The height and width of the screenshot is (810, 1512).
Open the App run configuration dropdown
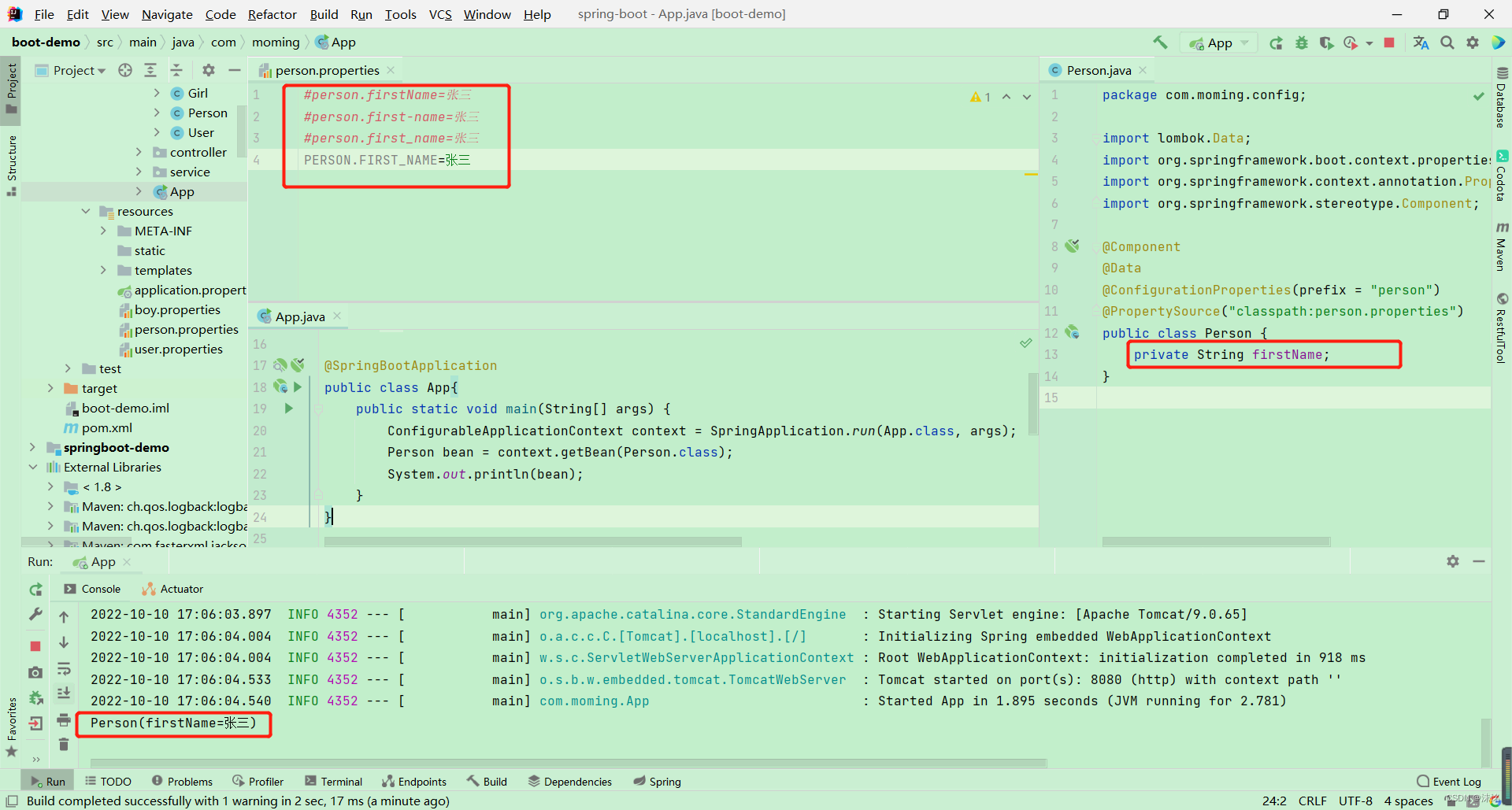pyautogui.click(x=1242, y=43)
